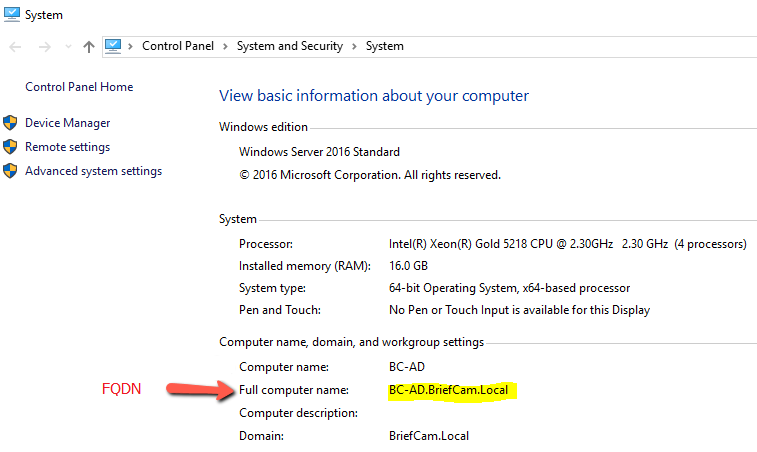The height and width of the screenshot is (452, 757).
Task: Open Advanced system settings link
Action: 94,171
